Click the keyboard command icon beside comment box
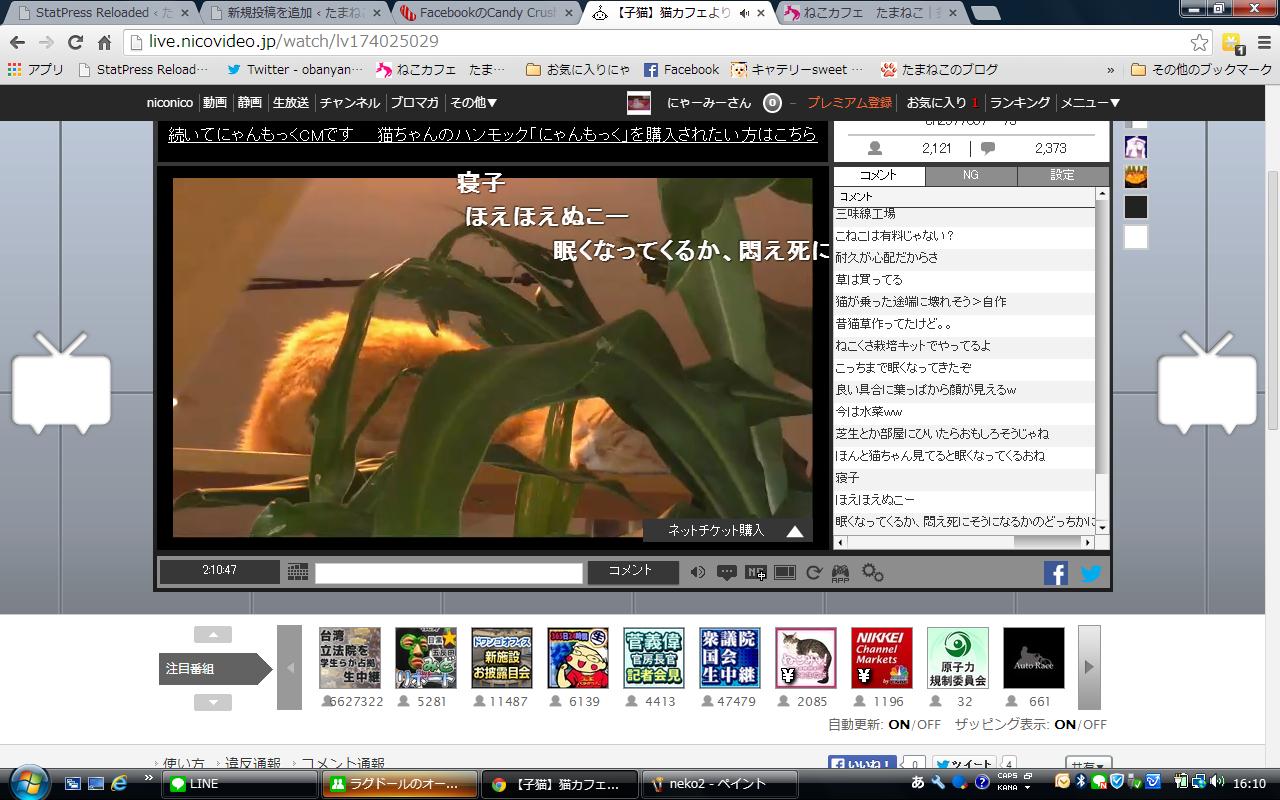 (x=298, y=572)
